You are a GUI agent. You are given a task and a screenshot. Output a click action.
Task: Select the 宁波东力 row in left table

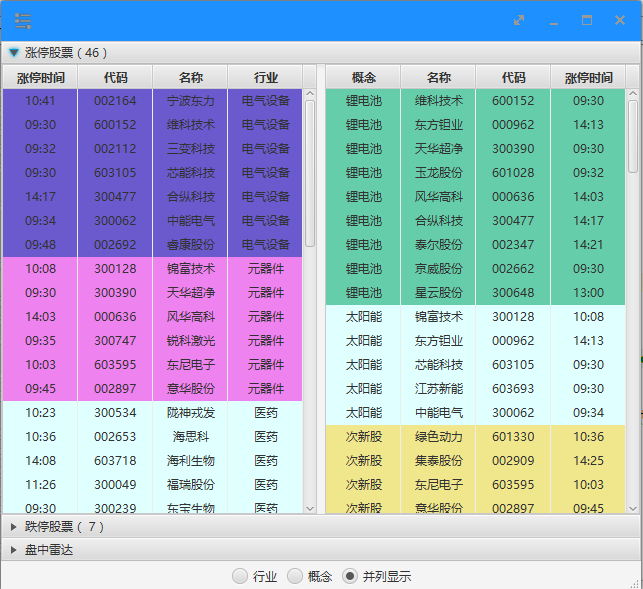(190, 101)
